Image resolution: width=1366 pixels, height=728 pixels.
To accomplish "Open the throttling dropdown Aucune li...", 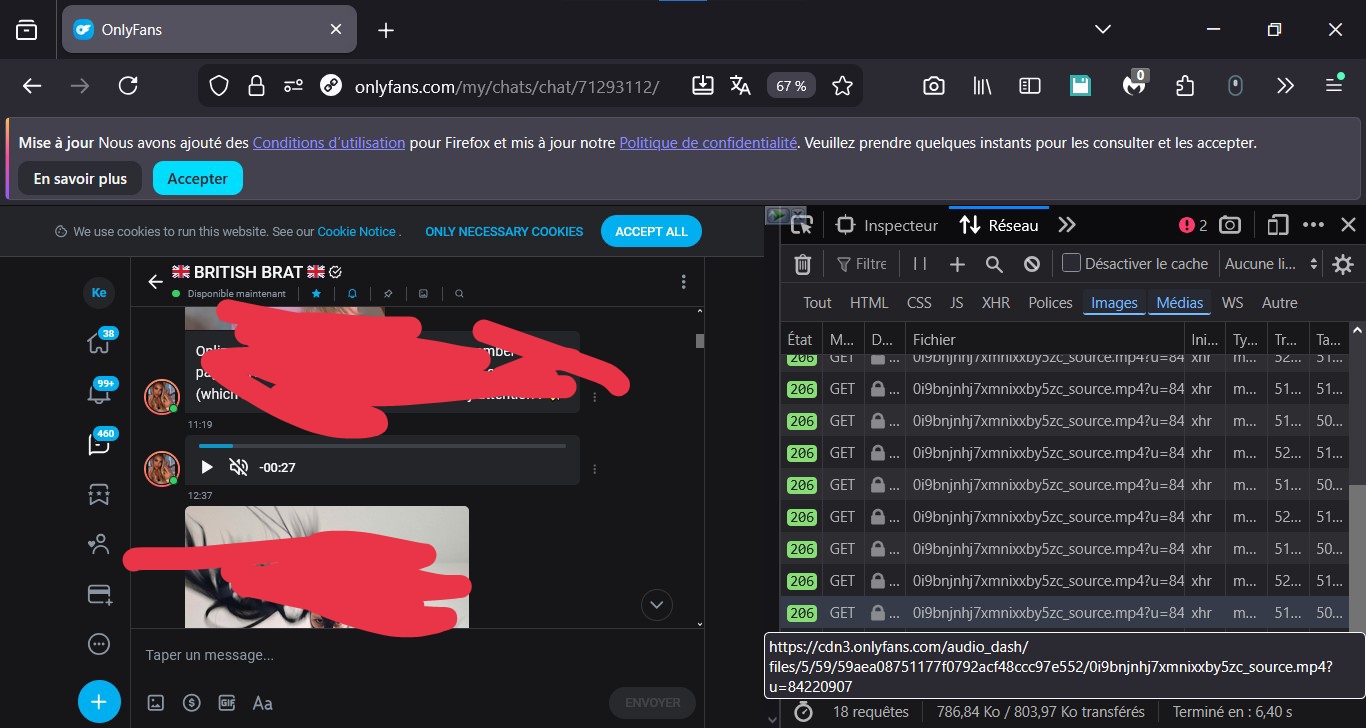I will [x=1272, y=264].
